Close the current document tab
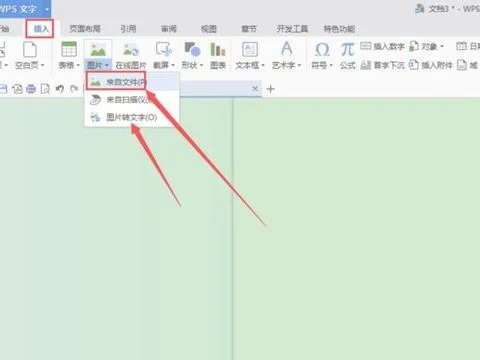The width and height of the screenshot is (480, 360). coord(255,89)
